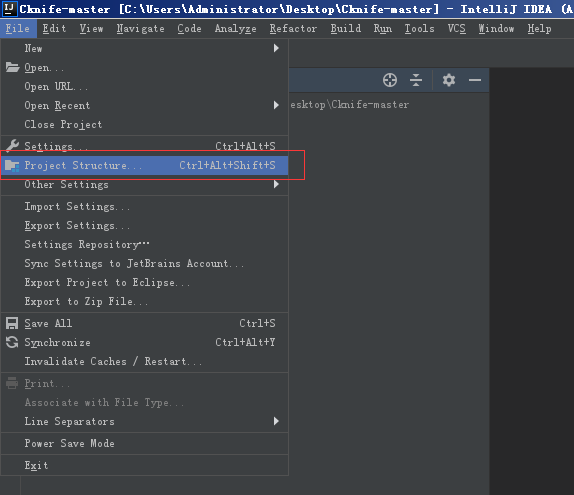Click the folder icon beside Open...

pyautogui.click(x=12, y=67)
